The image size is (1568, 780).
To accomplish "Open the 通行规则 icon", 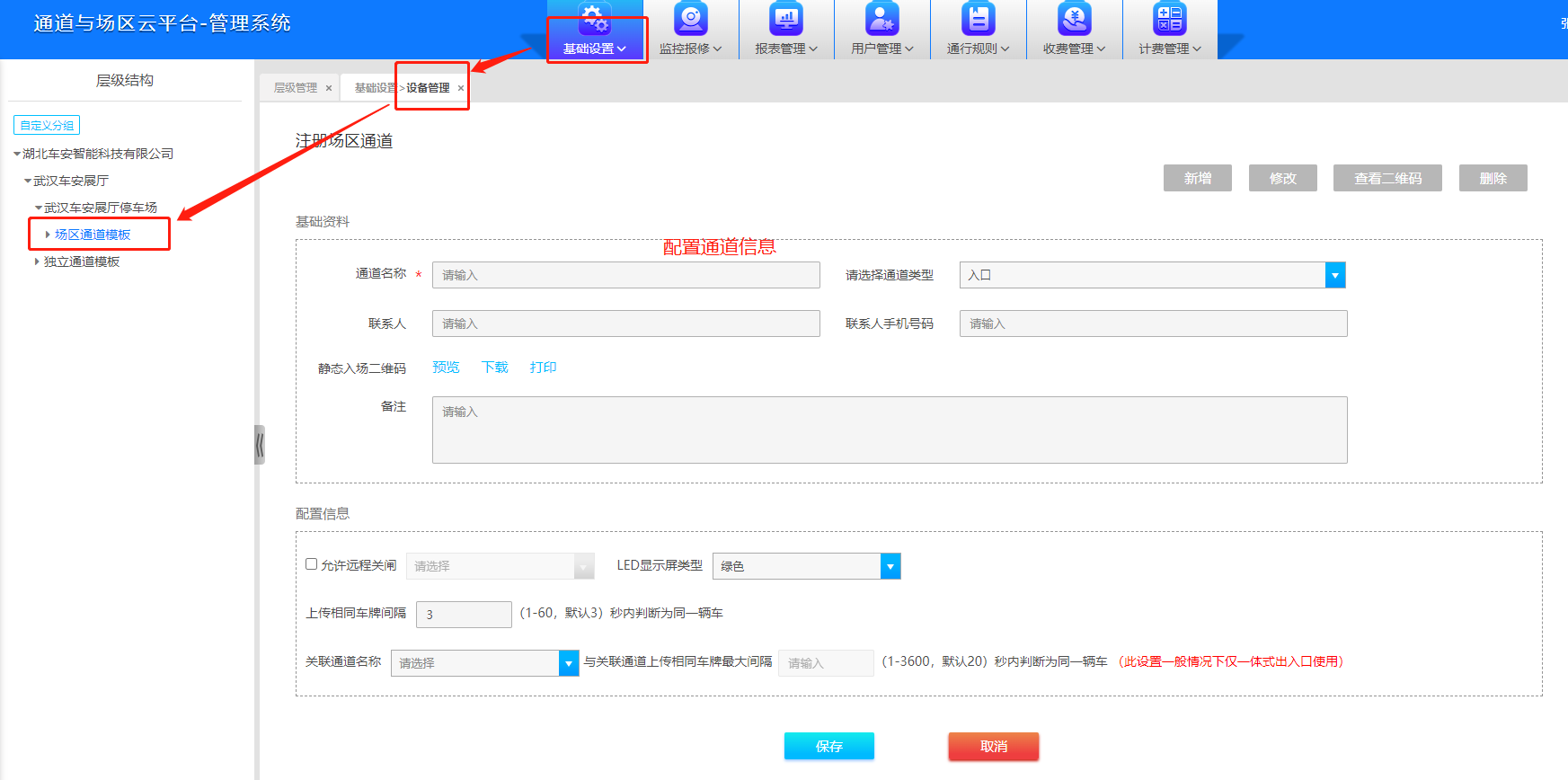I will [x=978, y=19].
